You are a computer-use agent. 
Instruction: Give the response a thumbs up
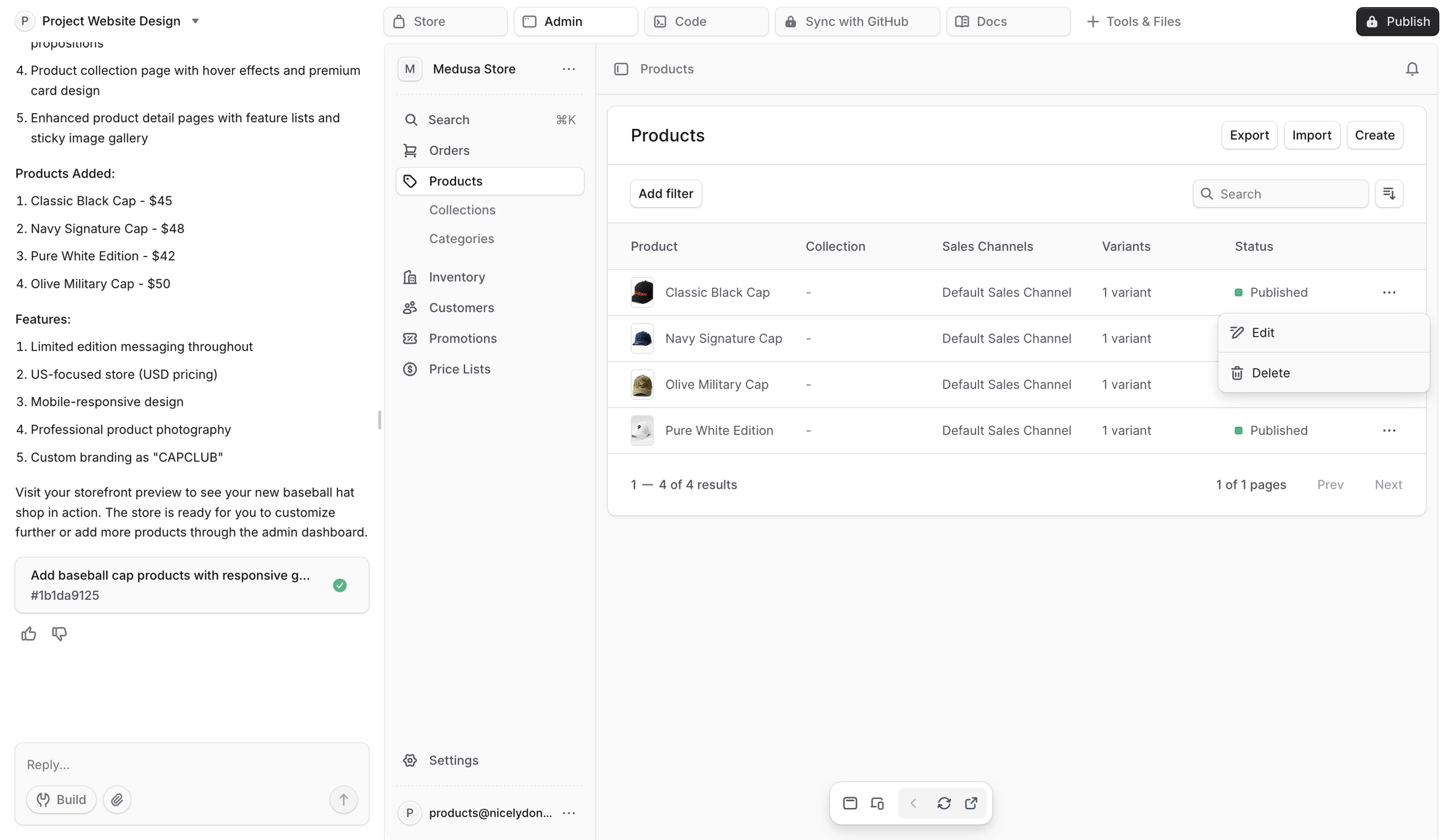pos(28,633)
